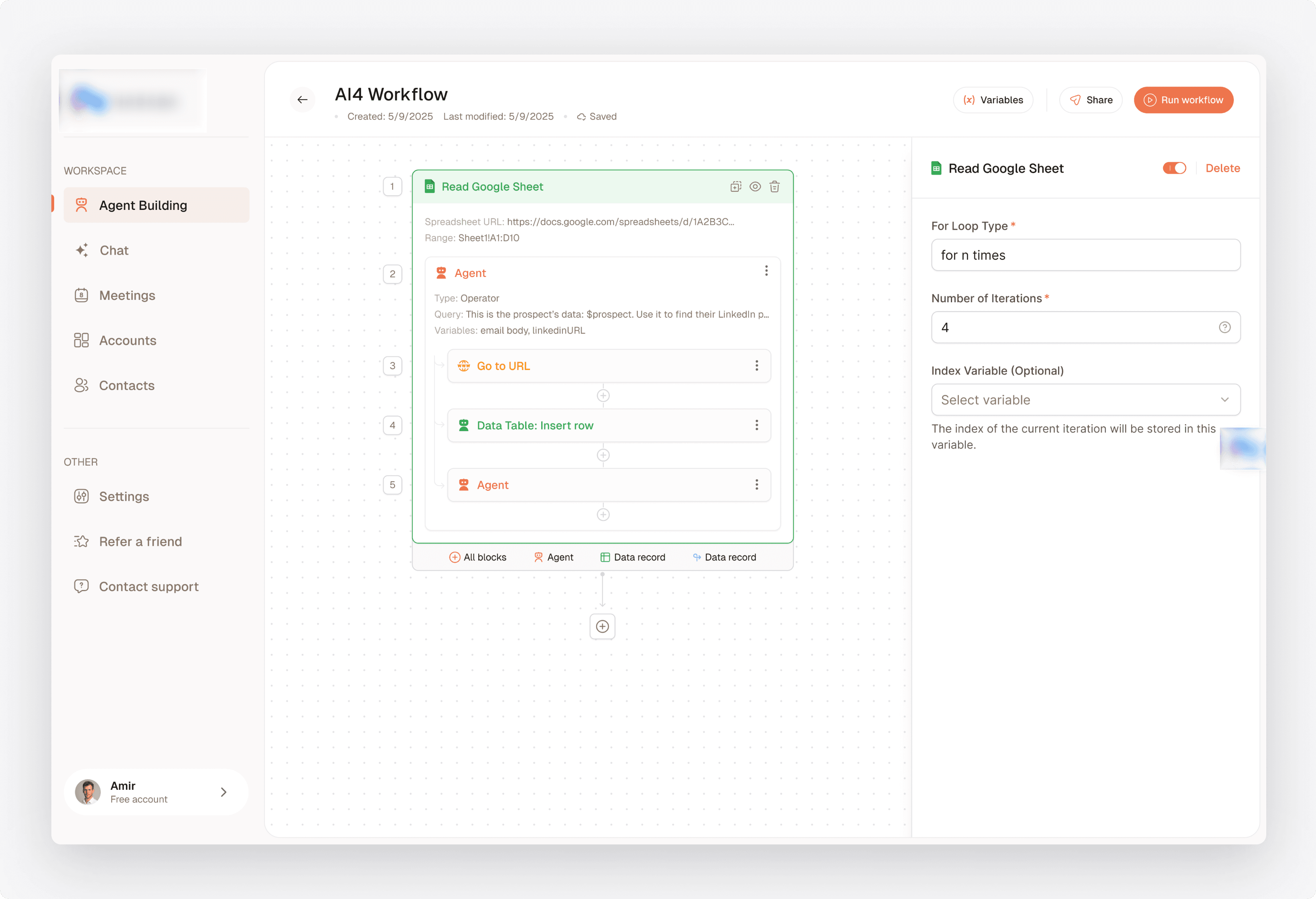The height and width of the screenshot is (899, 1316).
Task: Delete block using trash icon in header
Action: [x=774, y=186]
